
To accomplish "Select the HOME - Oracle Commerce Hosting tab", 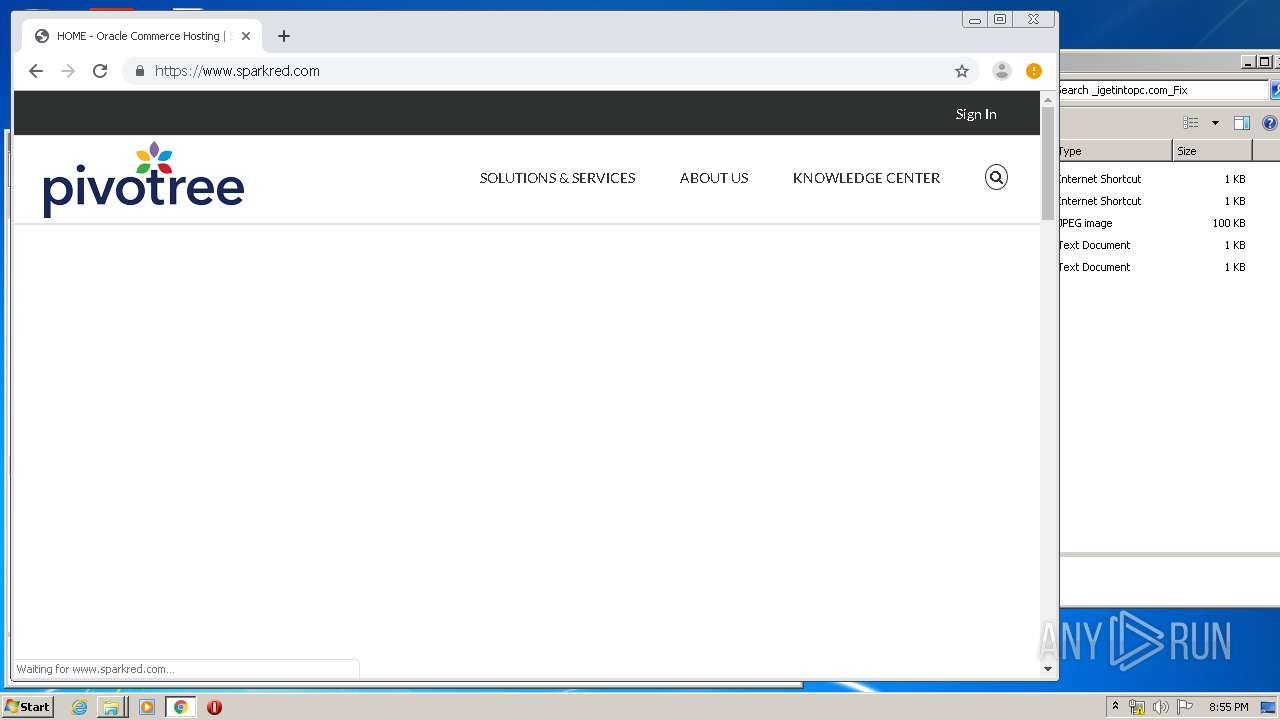I will click(143, 36).
